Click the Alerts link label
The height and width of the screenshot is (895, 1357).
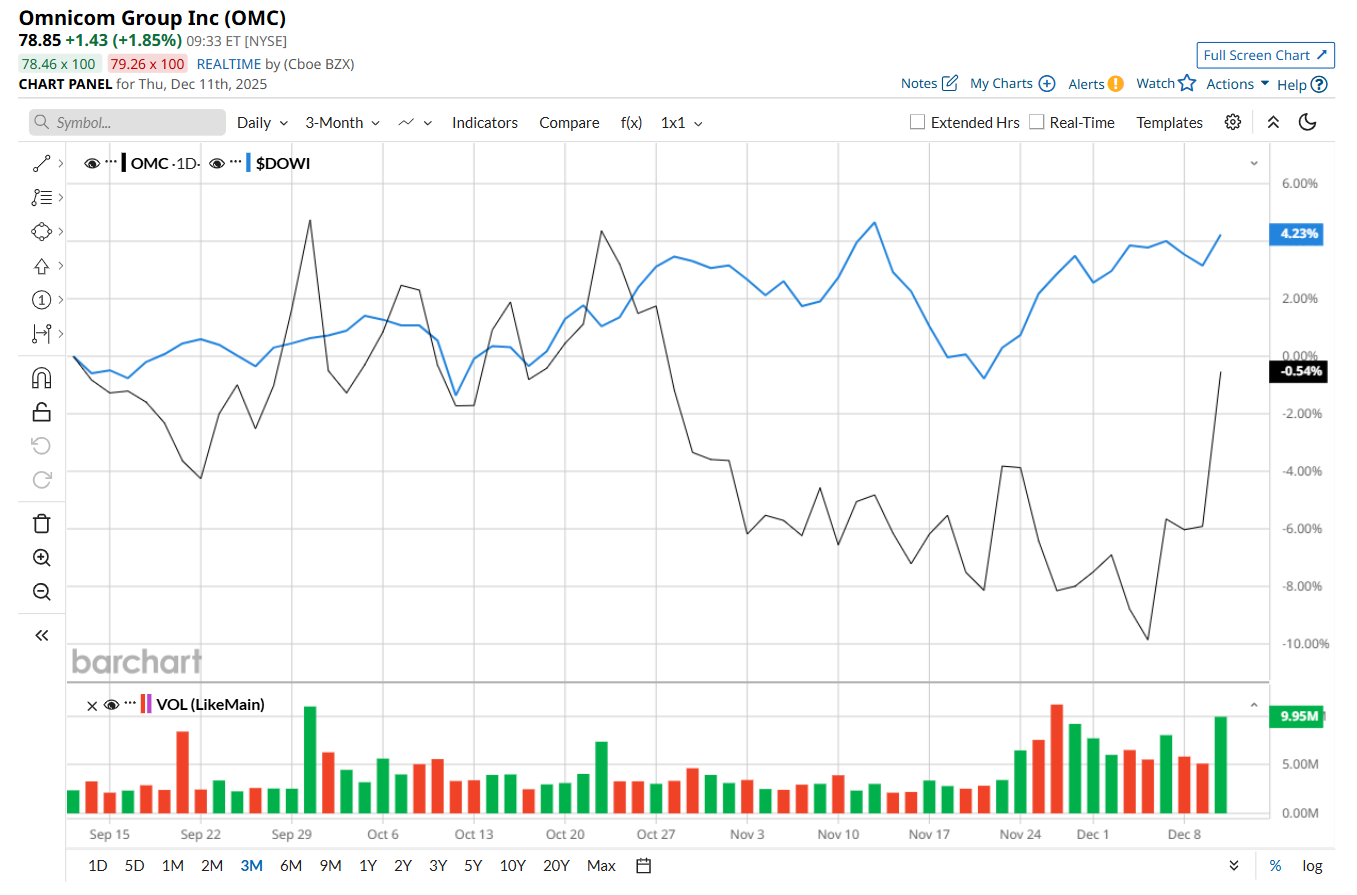click(1085, 84)
